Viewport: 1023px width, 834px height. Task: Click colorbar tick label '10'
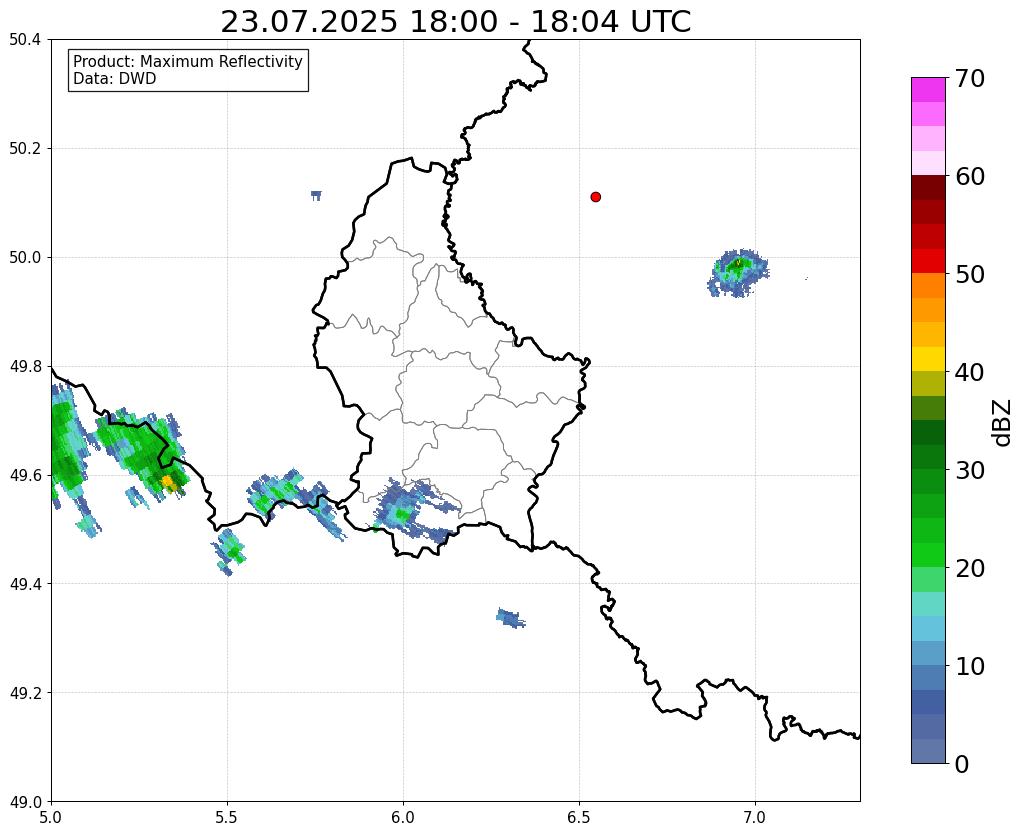pyautogui.click(x=970, y=666)
